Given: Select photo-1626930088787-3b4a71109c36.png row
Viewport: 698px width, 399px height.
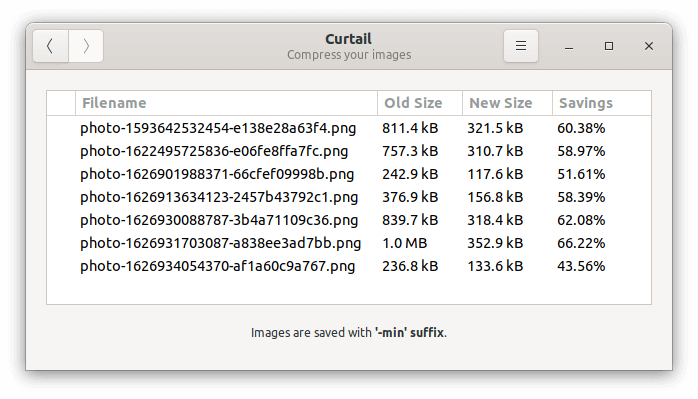Looking at the screenshot, I should coord(349,220).
